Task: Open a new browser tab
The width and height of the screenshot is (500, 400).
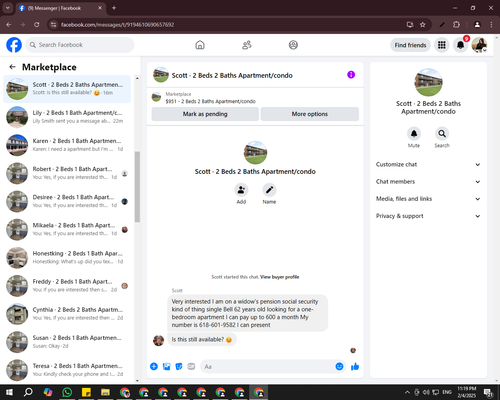Action: [114, 8]
